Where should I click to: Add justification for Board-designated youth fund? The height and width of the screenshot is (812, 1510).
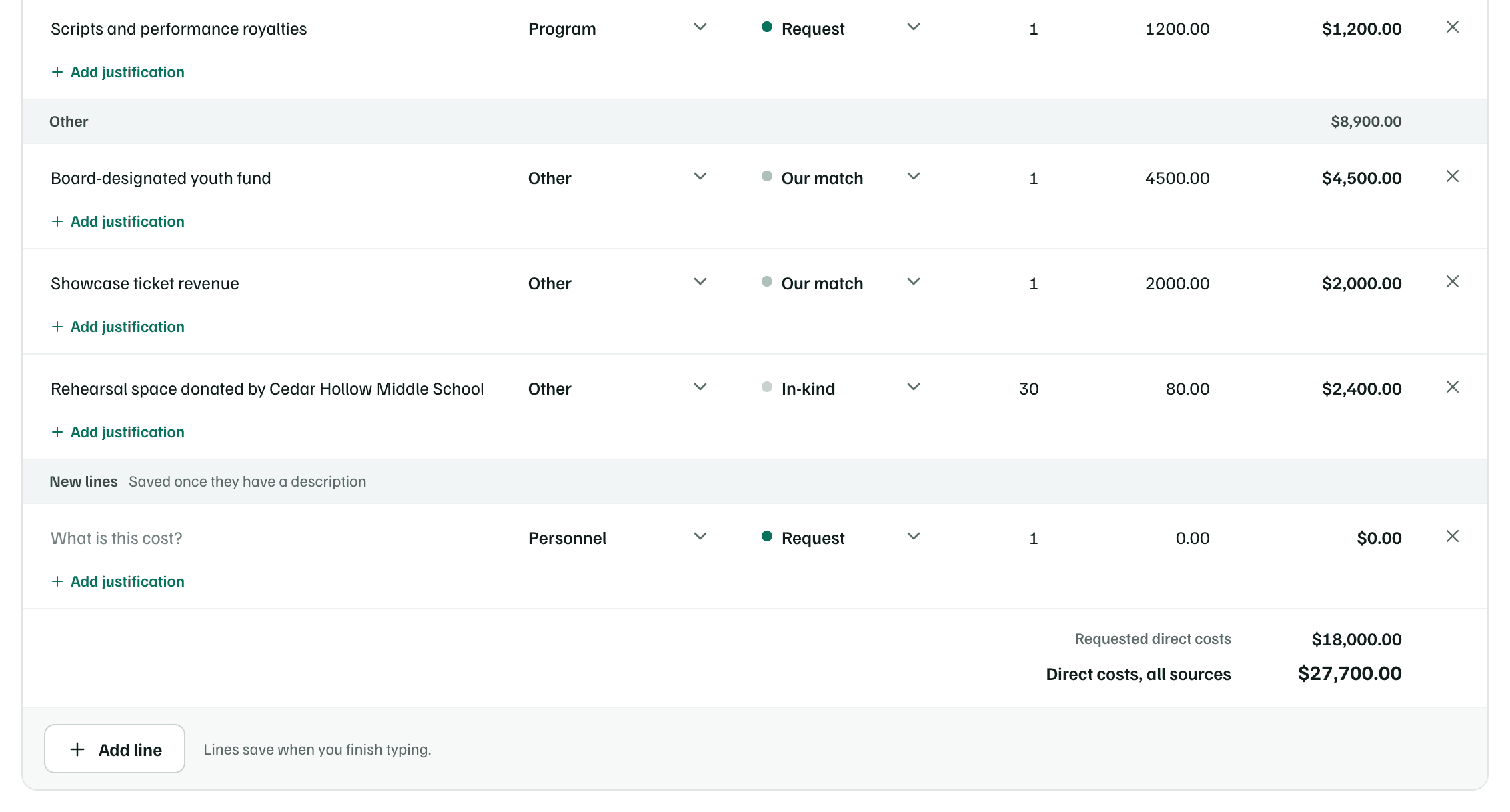point(118,221)
